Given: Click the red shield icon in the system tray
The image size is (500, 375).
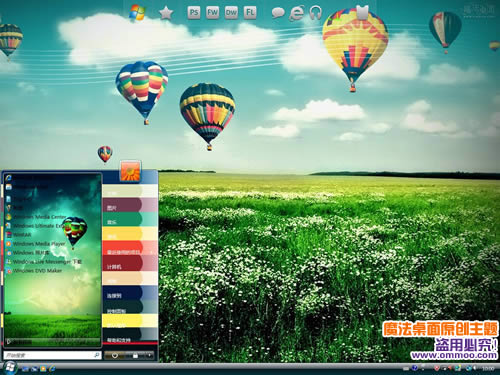Looking at the screenshot, I should tap(437, 368).
